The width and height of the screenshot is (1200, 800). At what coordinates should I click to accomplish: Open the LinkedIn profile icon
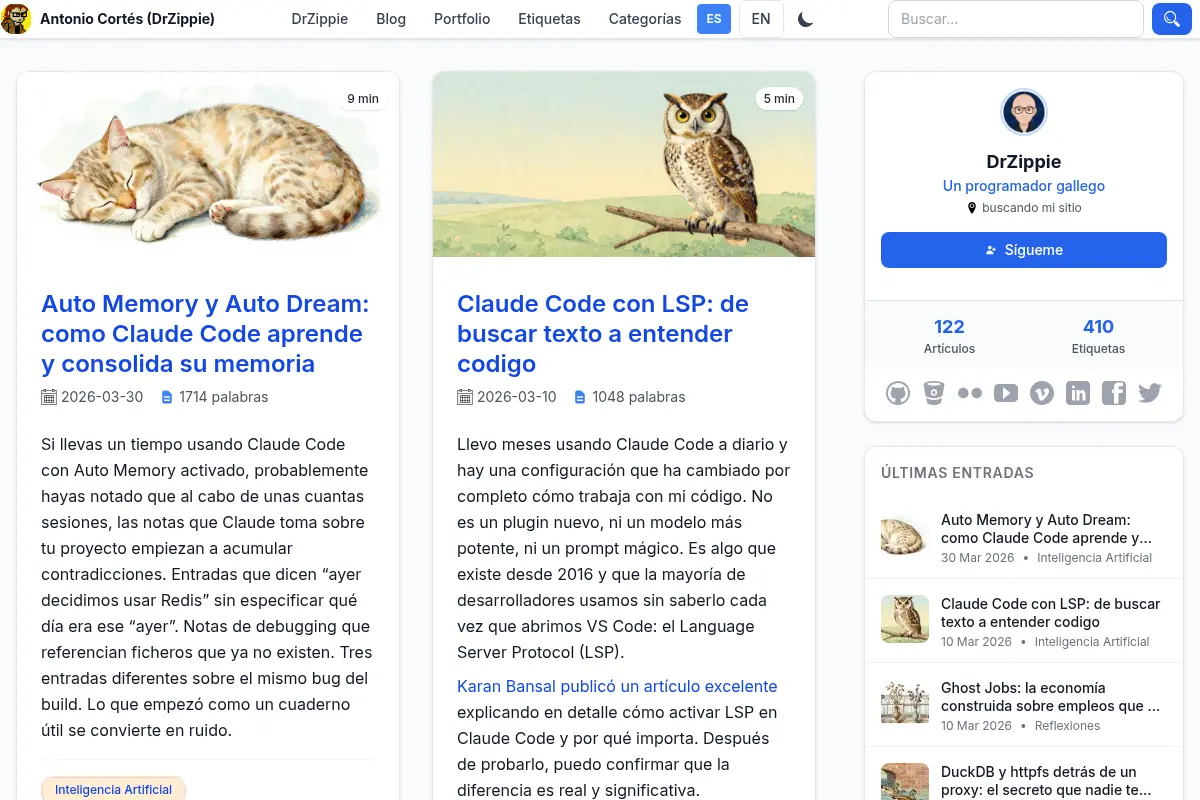(1078, 393)
